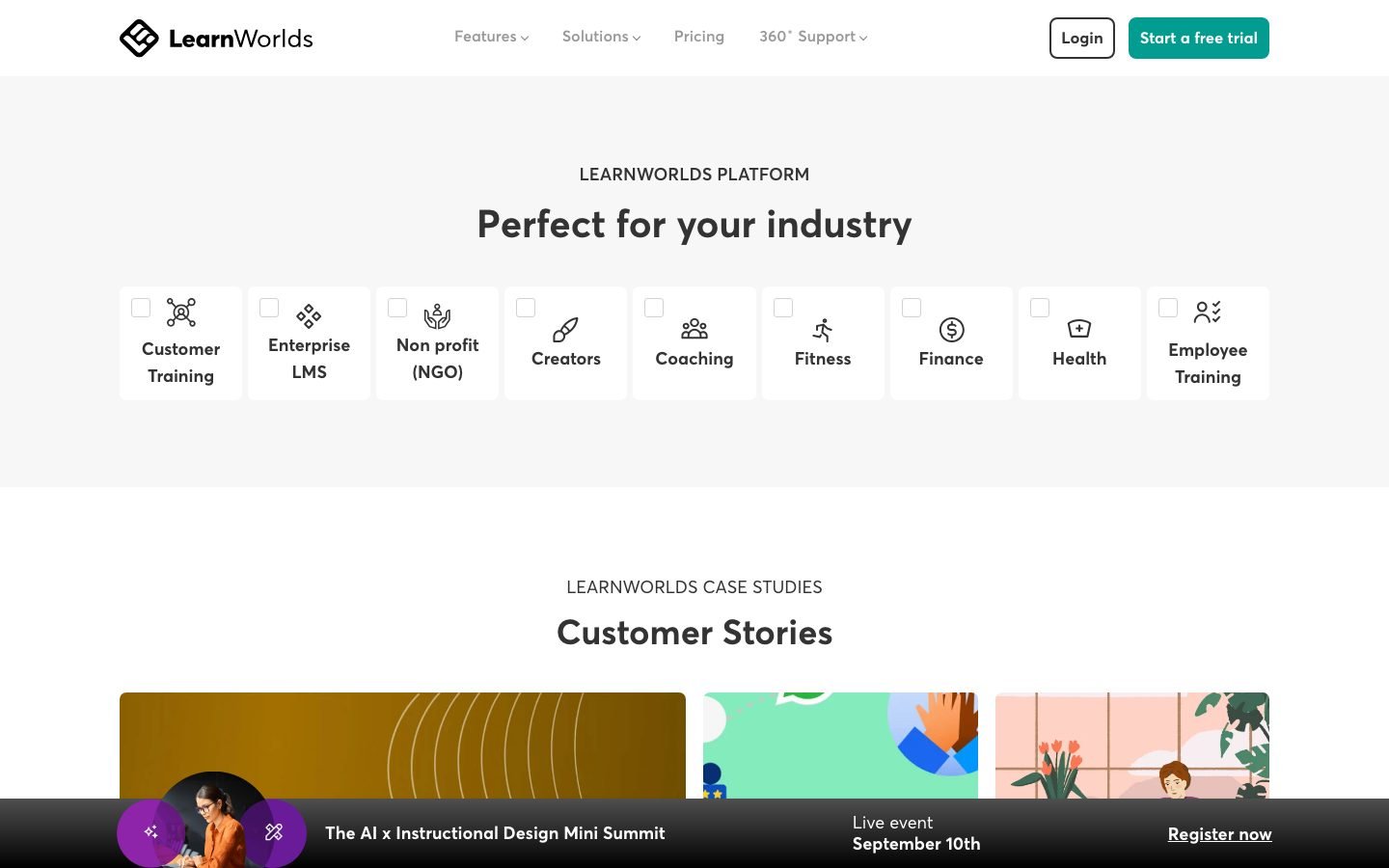1389x868 pixels.
Task: Click LEARNWORLDS CASE STUDIES label
Action: click(x=694, y=587)
